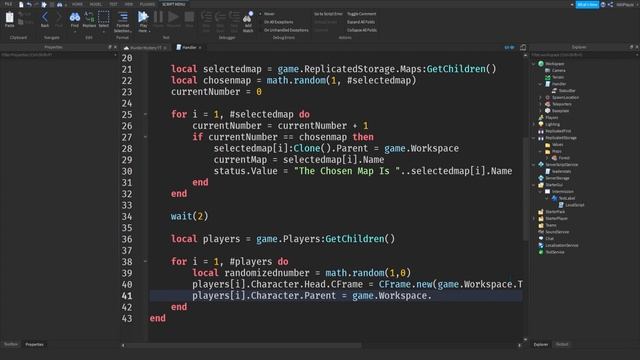Collapse the for loop at line 38

pyautogui.click(x=146, y=262)
